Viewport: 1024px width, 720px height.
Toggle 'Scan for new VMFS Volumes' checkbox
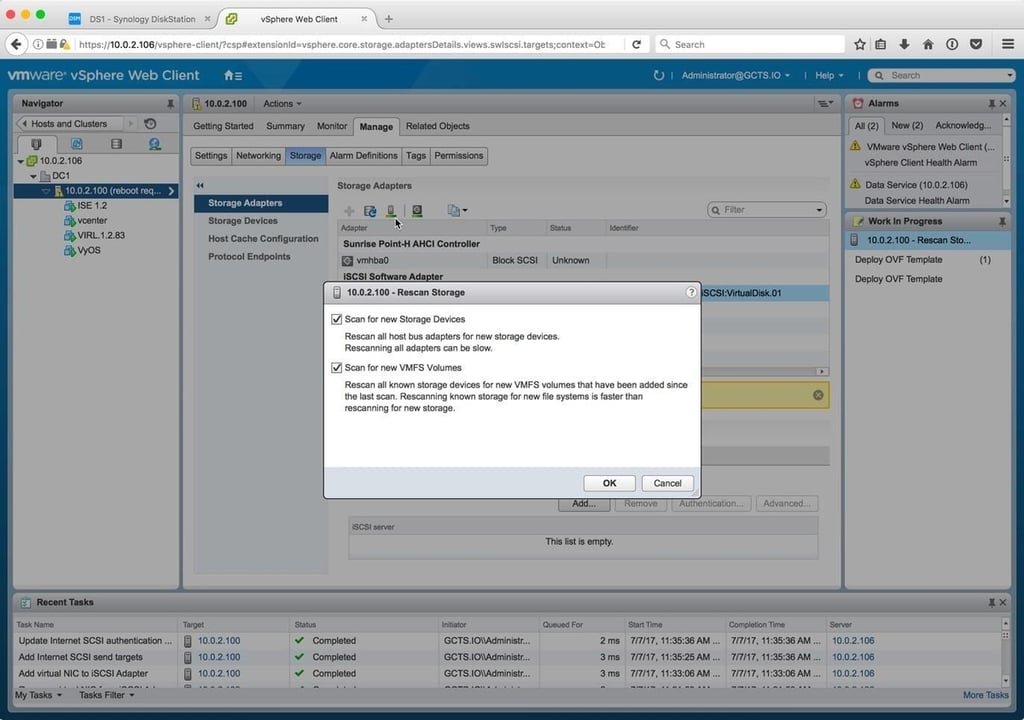click(x=336, y=368)
